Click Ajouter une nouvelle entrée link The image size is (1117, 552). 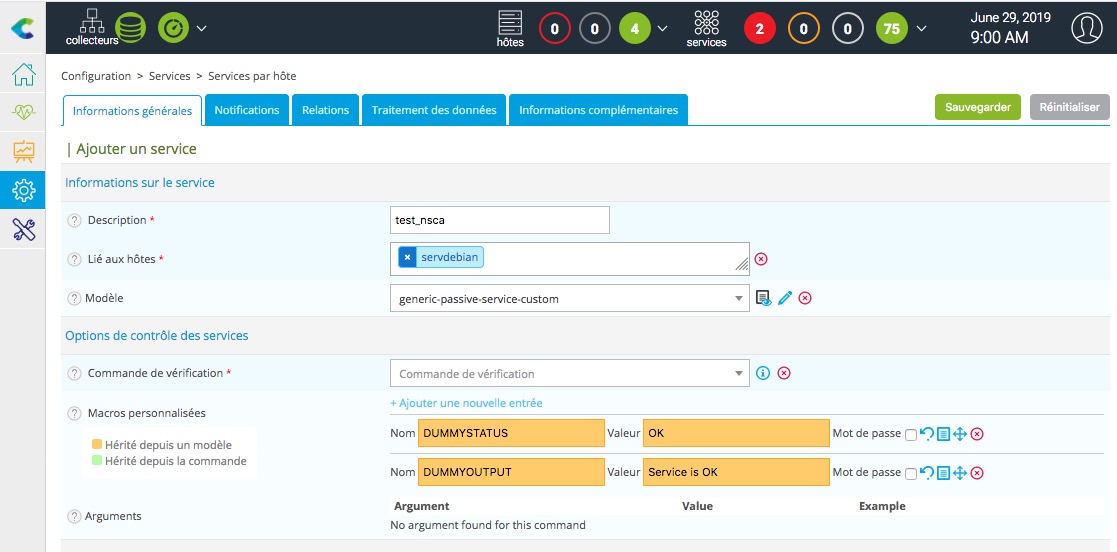coord(466,403)
